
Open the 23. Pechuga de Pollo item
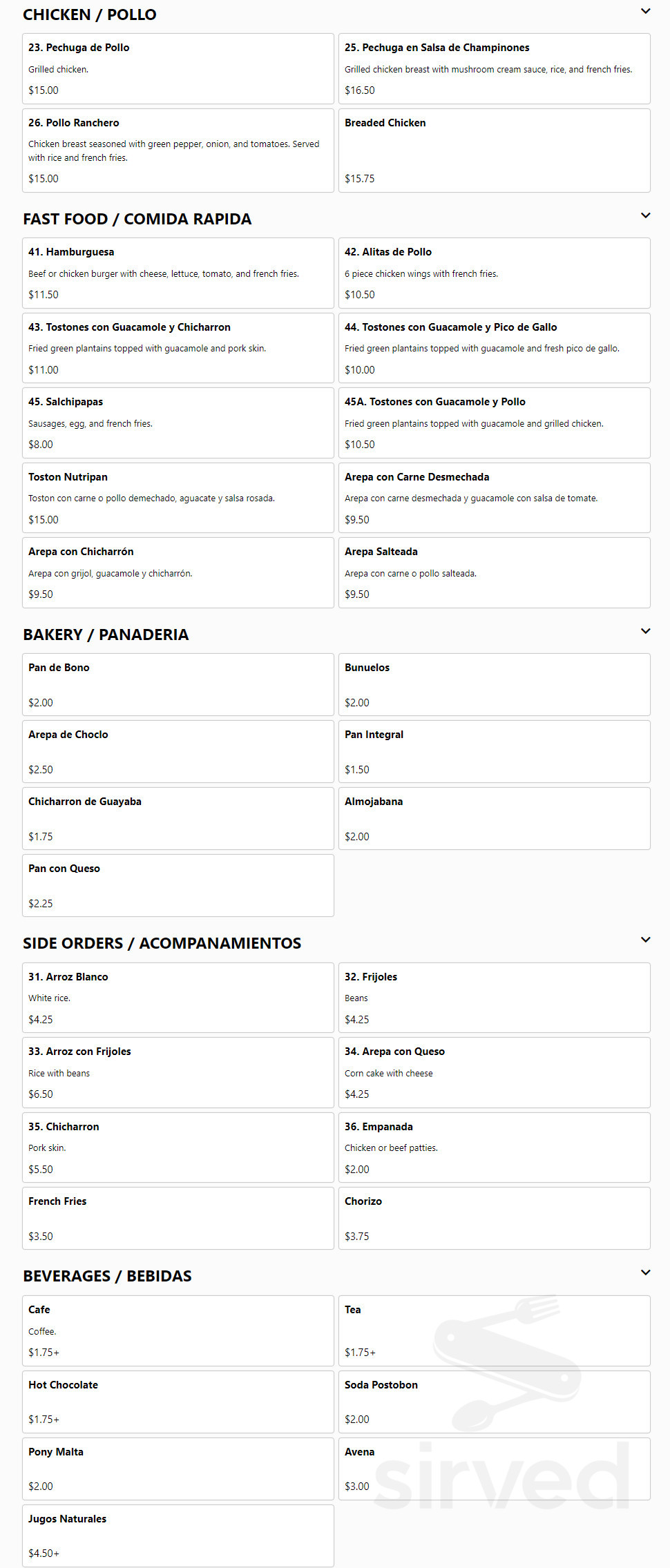click(x=178, y=69)
